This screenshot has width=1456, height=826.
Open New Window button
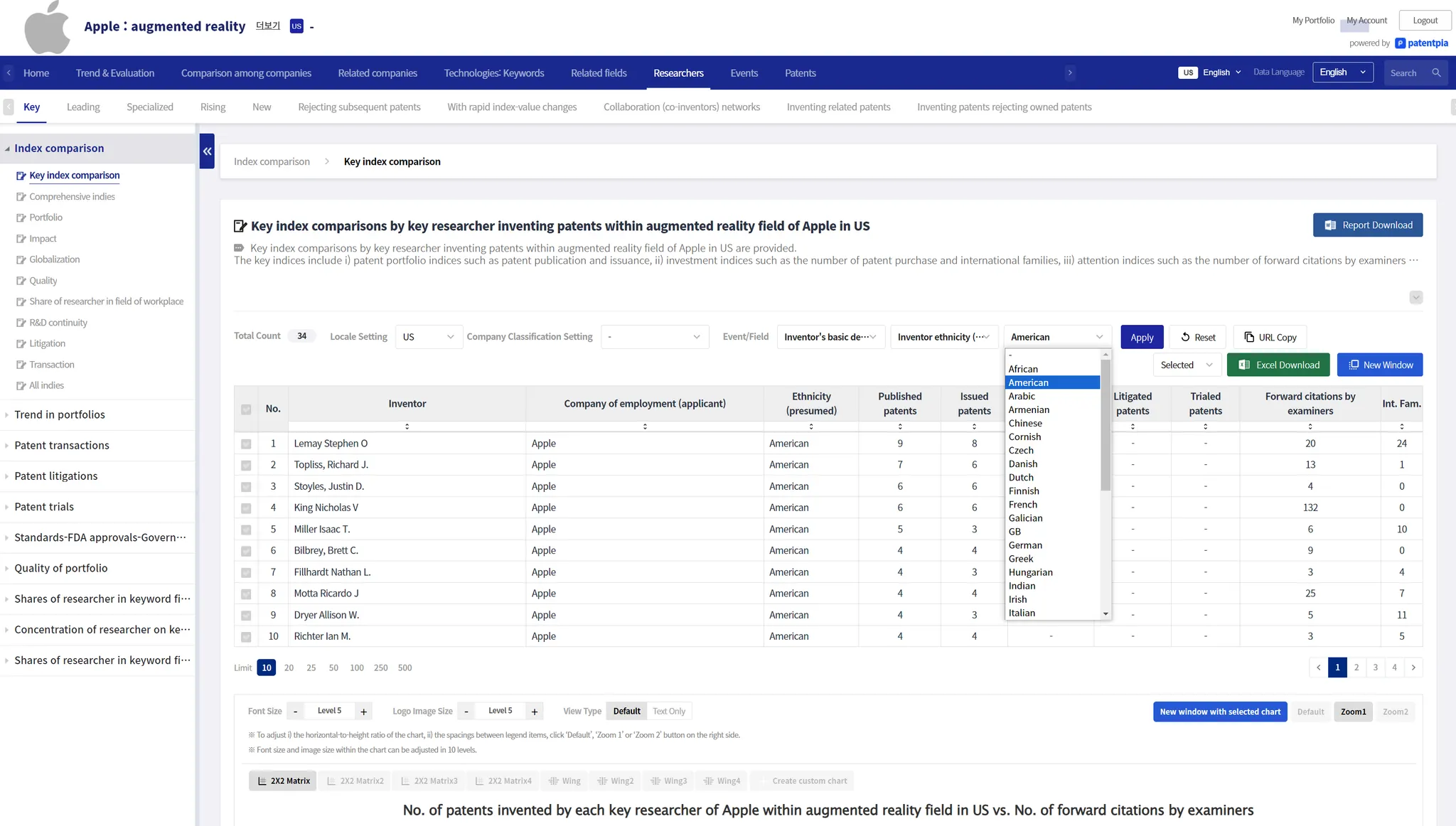(x=1379, y=365)
